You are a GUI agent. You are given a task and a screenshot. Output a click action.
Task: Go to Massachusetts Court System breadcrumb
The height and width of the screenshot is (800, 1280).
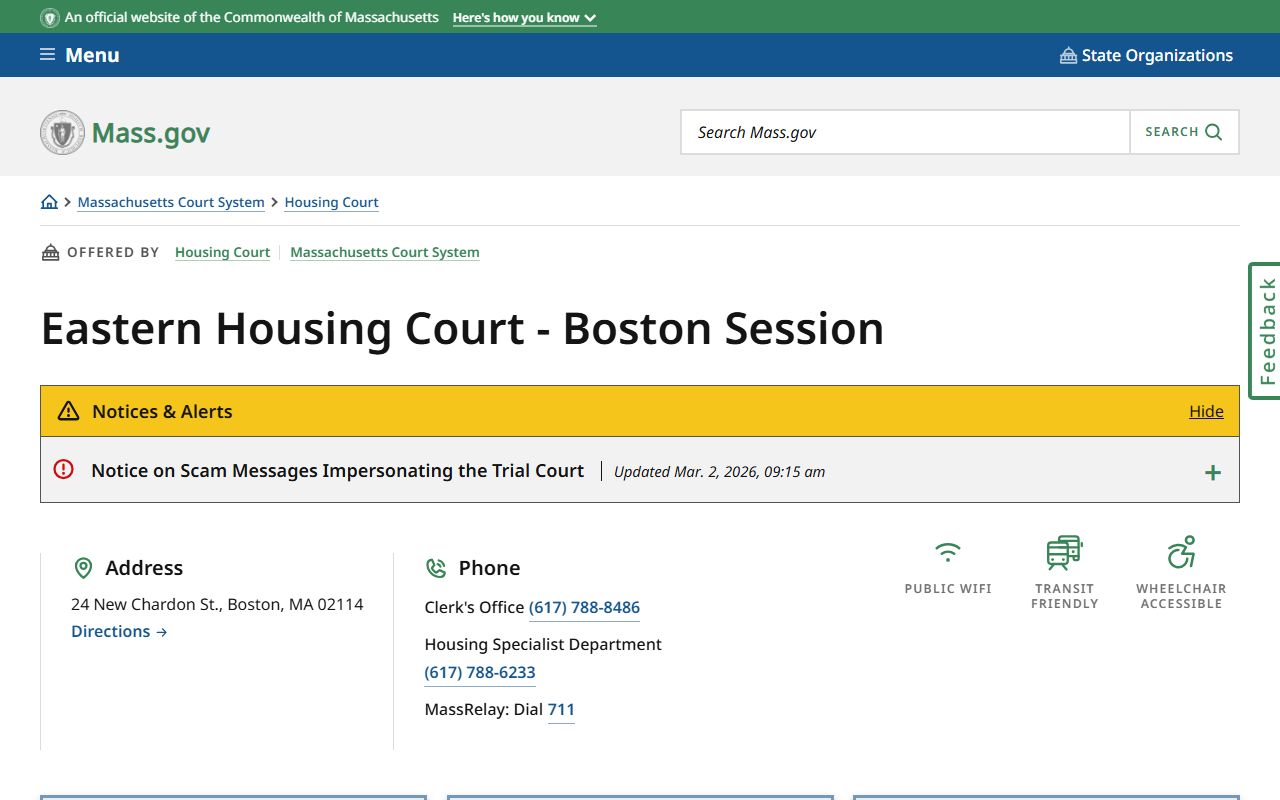[x=171, y=202]
